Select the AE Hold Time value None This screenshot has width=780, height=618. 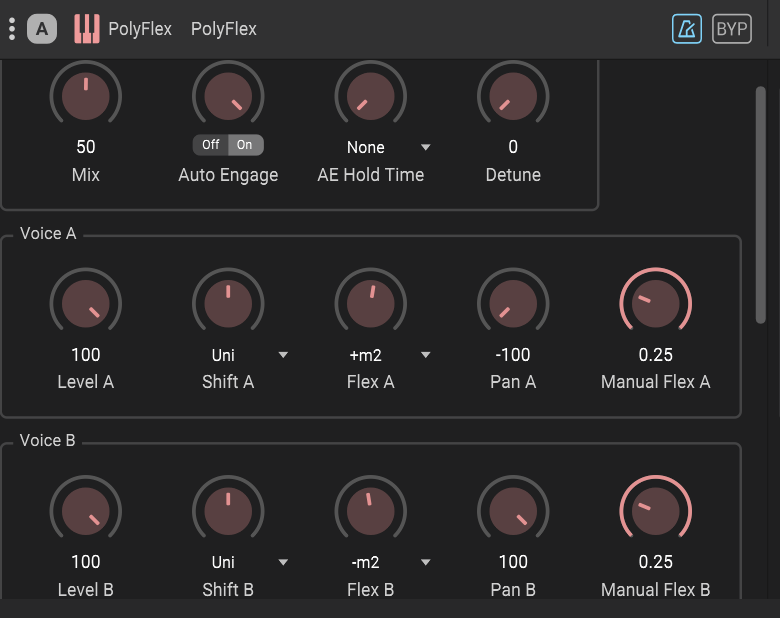click(x=366, y=147)
